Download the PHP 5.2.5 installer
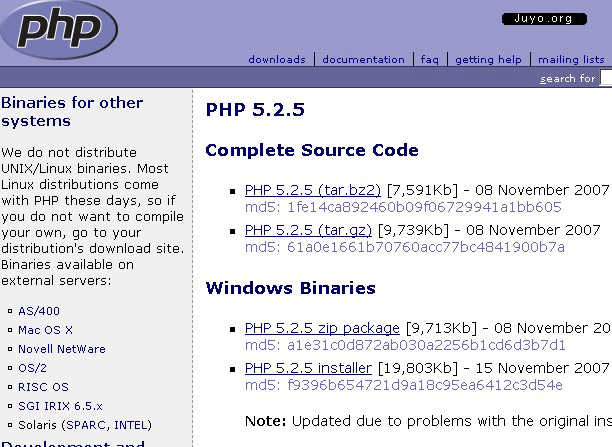This screenshot has width=612, height=447. [308, 368]
